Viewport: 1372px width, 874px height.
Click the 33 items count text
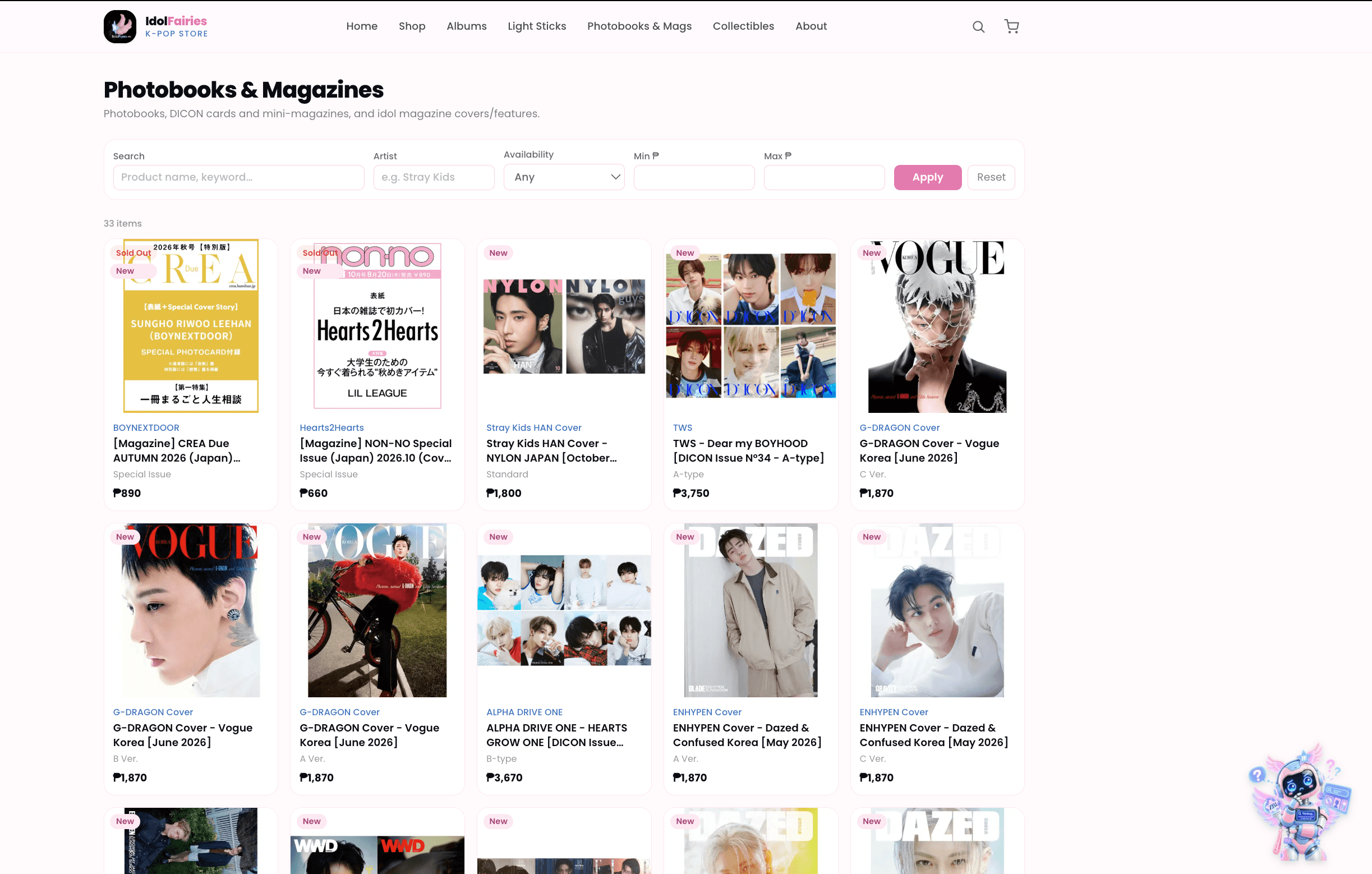122,223
